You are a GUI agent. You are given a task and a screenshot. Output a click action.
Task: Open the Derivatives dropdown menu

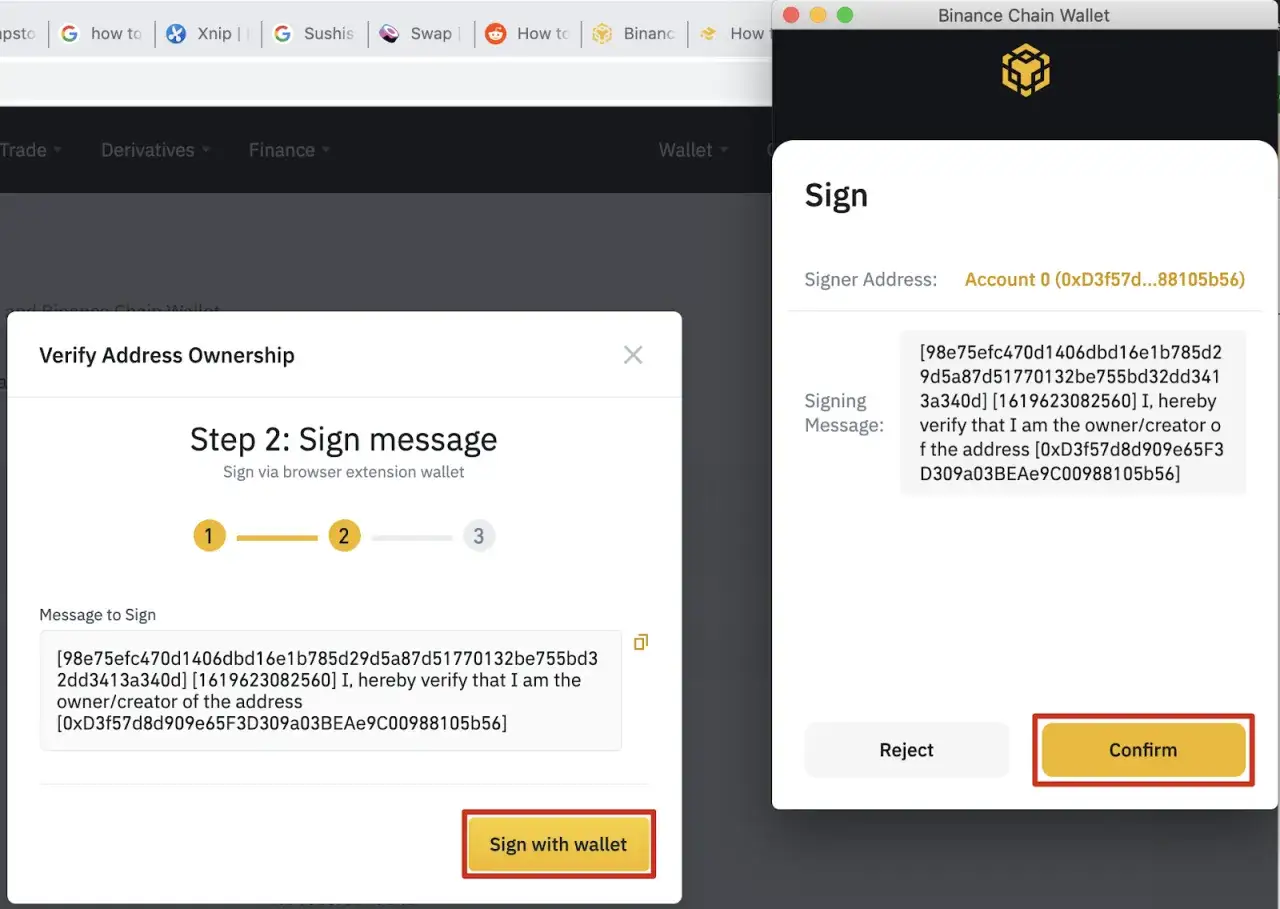pyautogui.click(x=148, y=149)
